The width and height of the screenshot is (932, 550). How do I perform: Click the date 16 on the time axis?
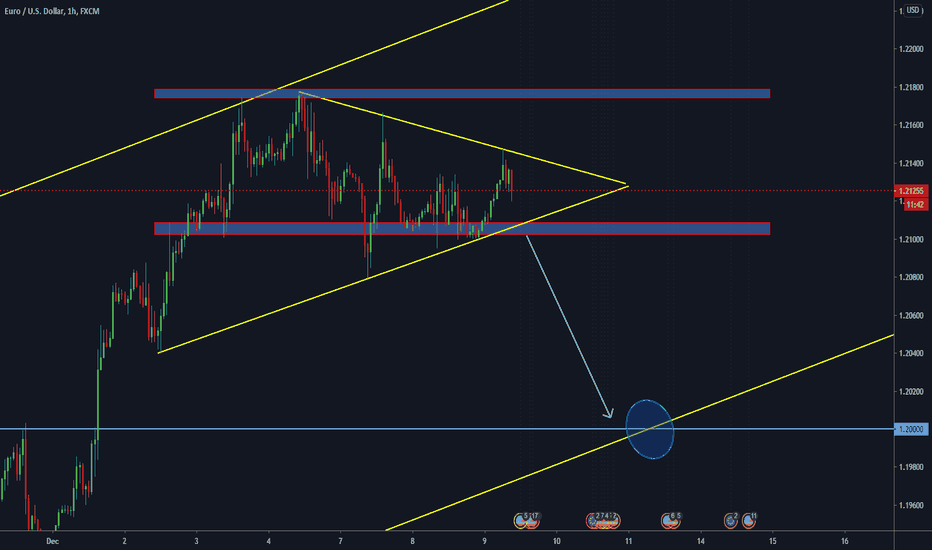(x=845, y=541)
